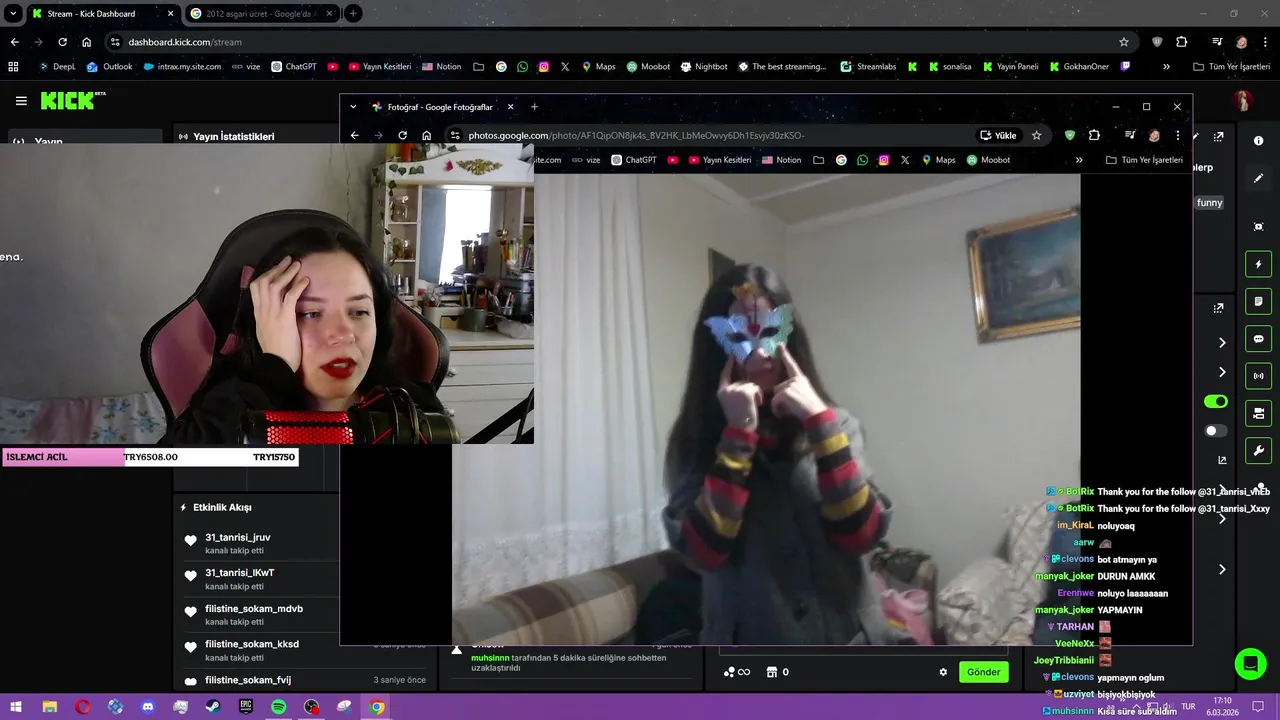Click the dashboard.kick.com address bar

click(x=620, y=42)
